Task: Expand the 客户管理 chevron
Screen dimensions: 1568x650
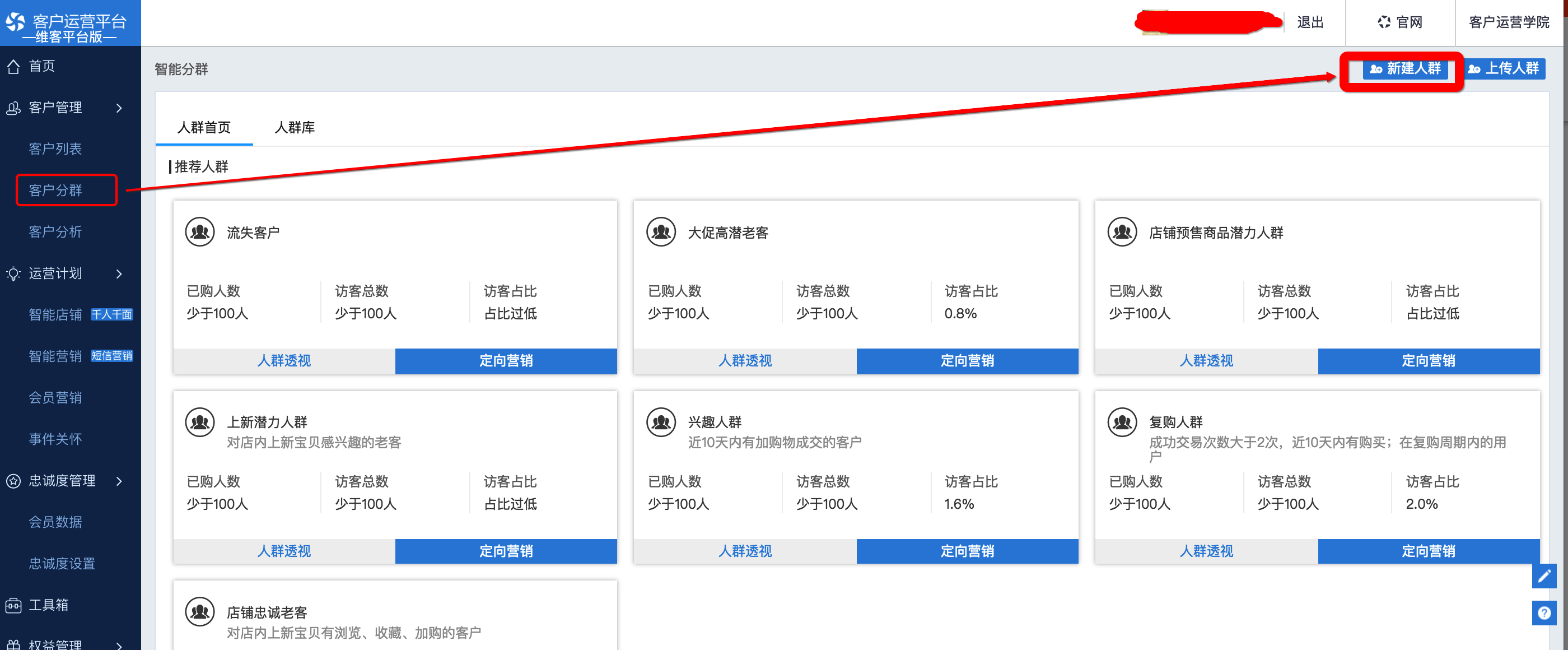Action: coord(119,108)
